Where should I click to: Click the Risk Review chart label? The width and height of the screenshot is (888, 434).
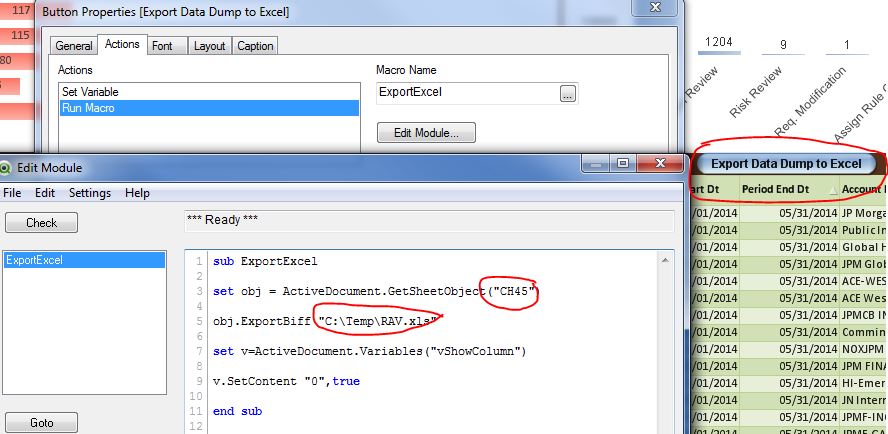click(x=755, y=92)
